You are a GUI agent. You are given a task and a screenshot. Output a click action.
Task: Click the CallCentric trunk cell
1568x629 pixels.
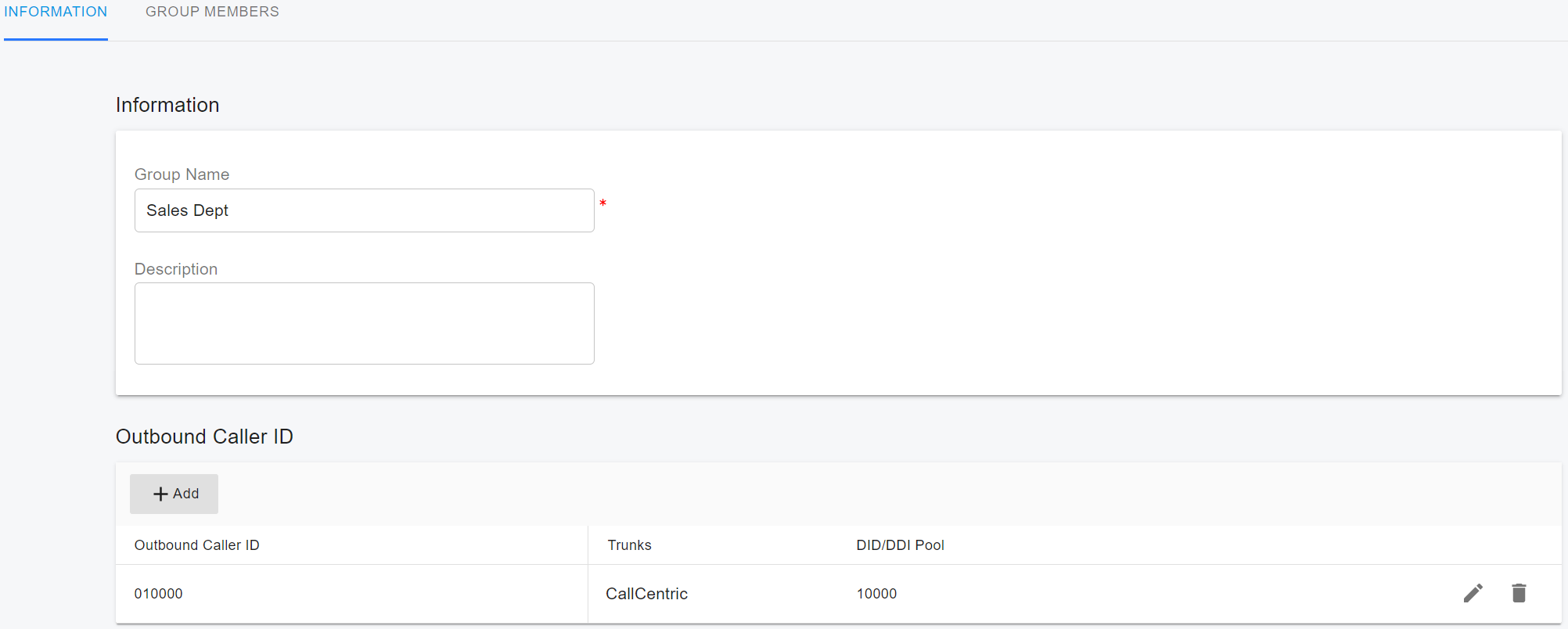(646, 594)
